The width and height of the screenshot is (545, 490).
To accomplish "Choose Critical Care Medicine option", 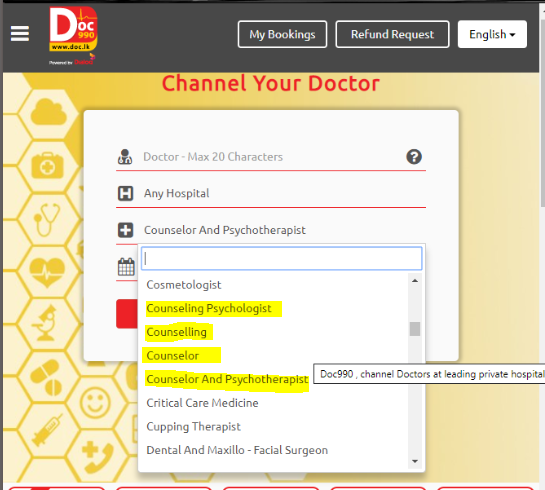I will point(273,403).
